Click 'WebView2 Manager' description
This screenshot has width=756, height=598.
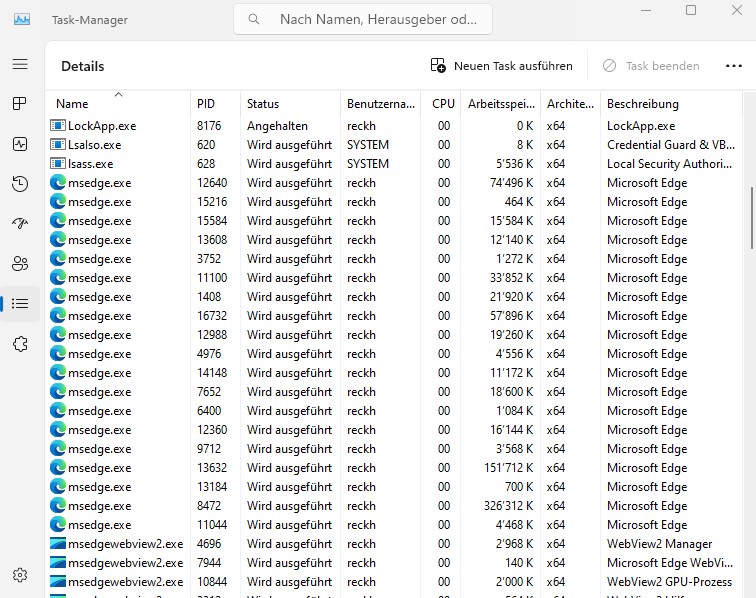click(659, 544)
